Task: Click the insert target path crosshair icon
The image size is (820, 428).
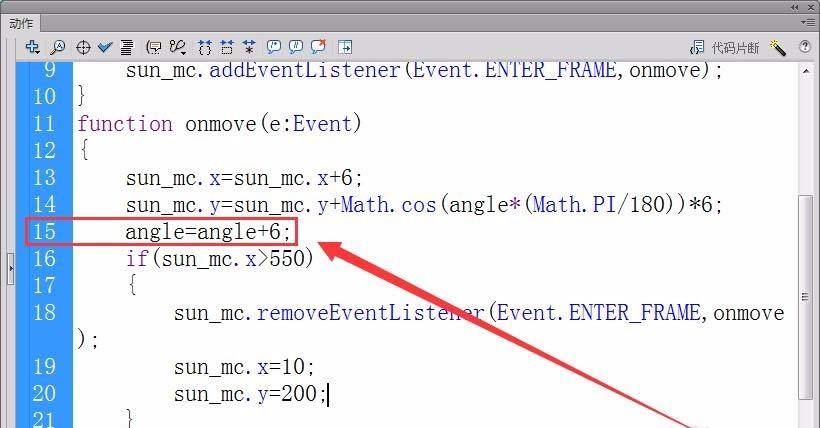Action: tap(83, 48)
